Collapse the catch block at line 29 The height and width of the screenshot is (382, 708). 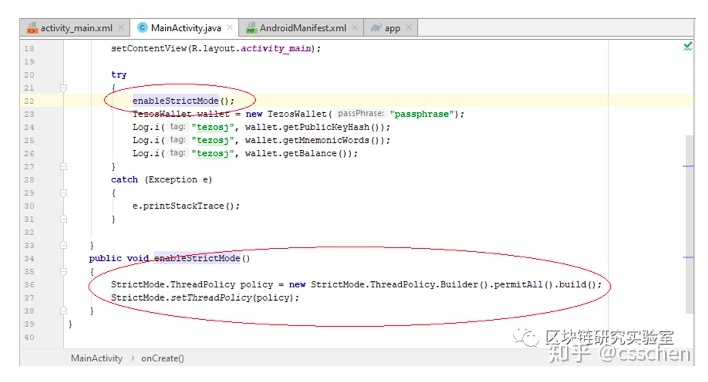[x=63, y=193]
